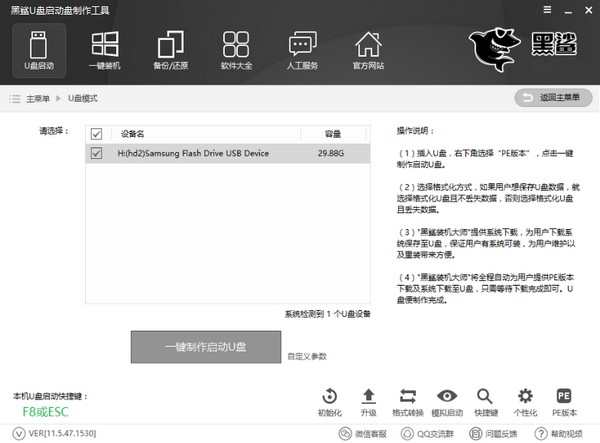Open 个性化 personalization settings
This screenshot has height=443, width=600.
525,401
